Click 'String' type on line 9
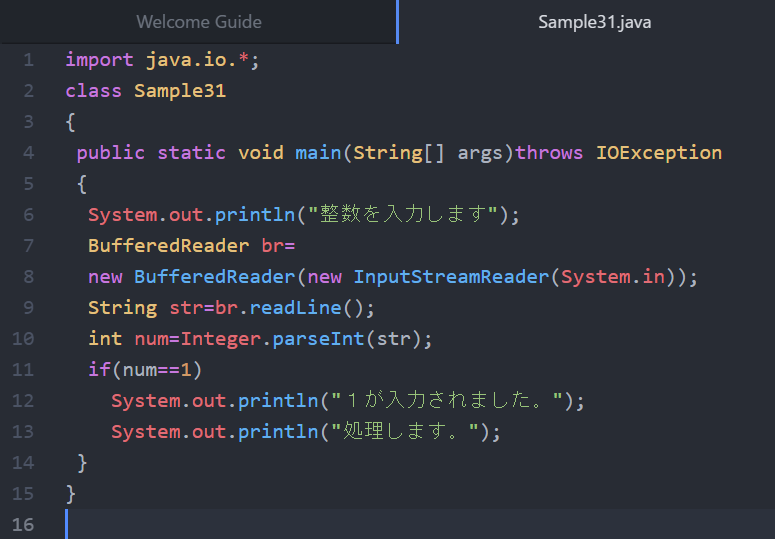775x539 pixels. click(123, 308)
